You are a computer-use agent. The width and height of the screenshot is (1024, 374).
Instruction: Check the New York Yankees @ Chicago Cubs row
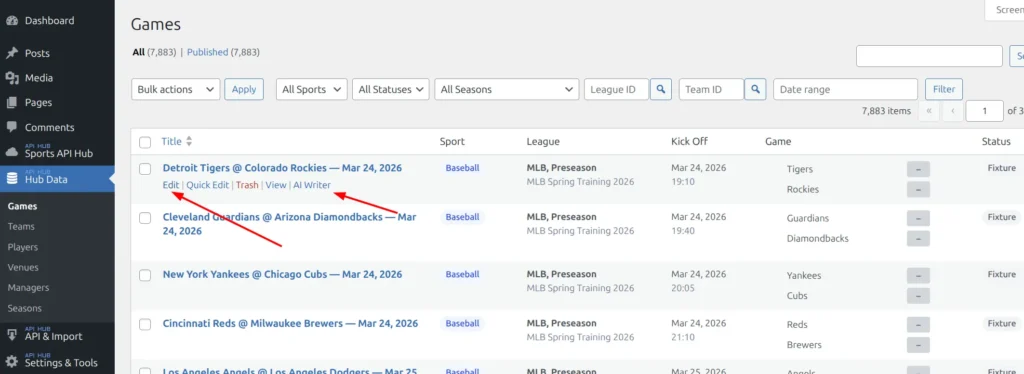coord(145,275)
